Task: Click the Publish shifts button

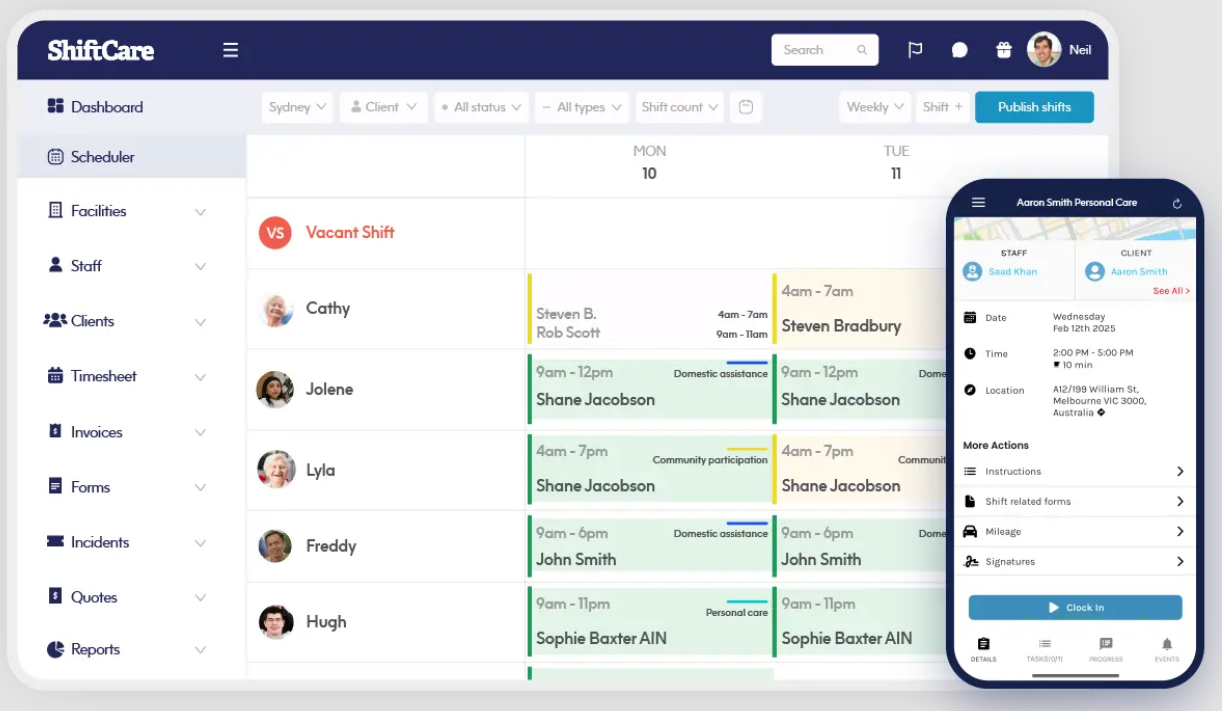Action: (x=1034, y=107)
